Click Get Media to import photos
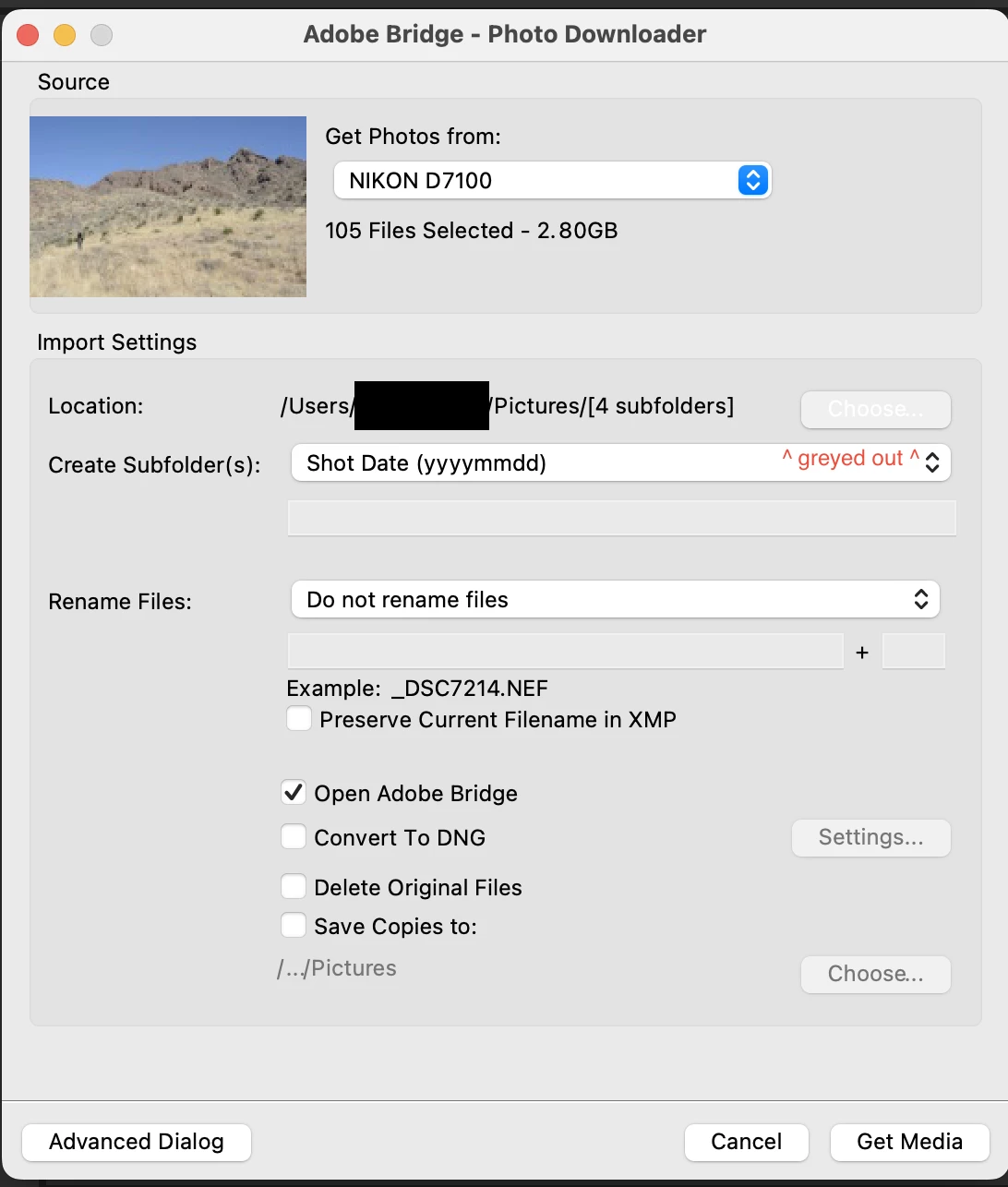 (x=909, y=1142)
